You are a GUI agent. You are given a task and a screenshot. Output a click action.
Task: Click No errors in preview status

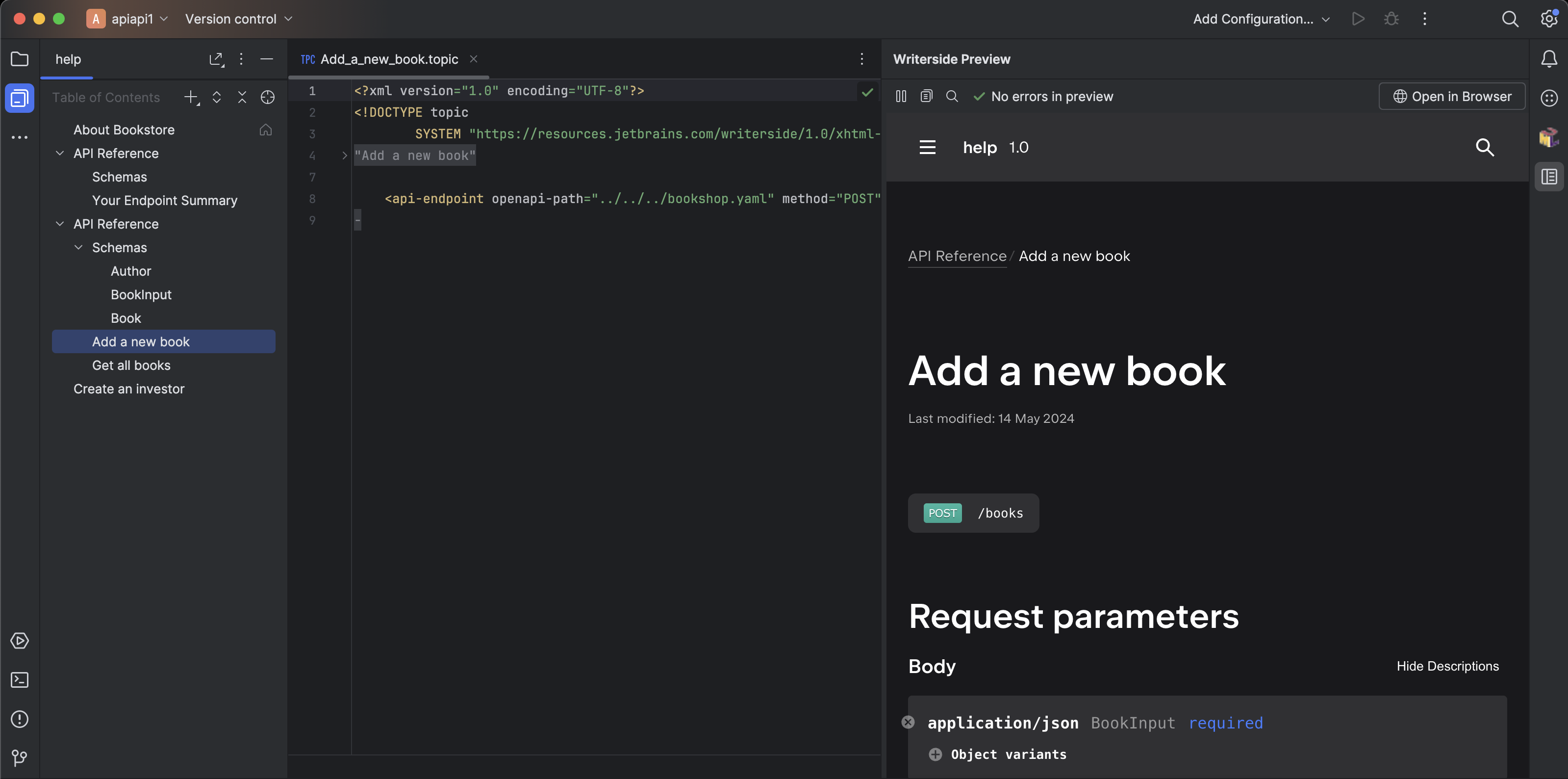pyautogui.click(x=1043, y=96)
